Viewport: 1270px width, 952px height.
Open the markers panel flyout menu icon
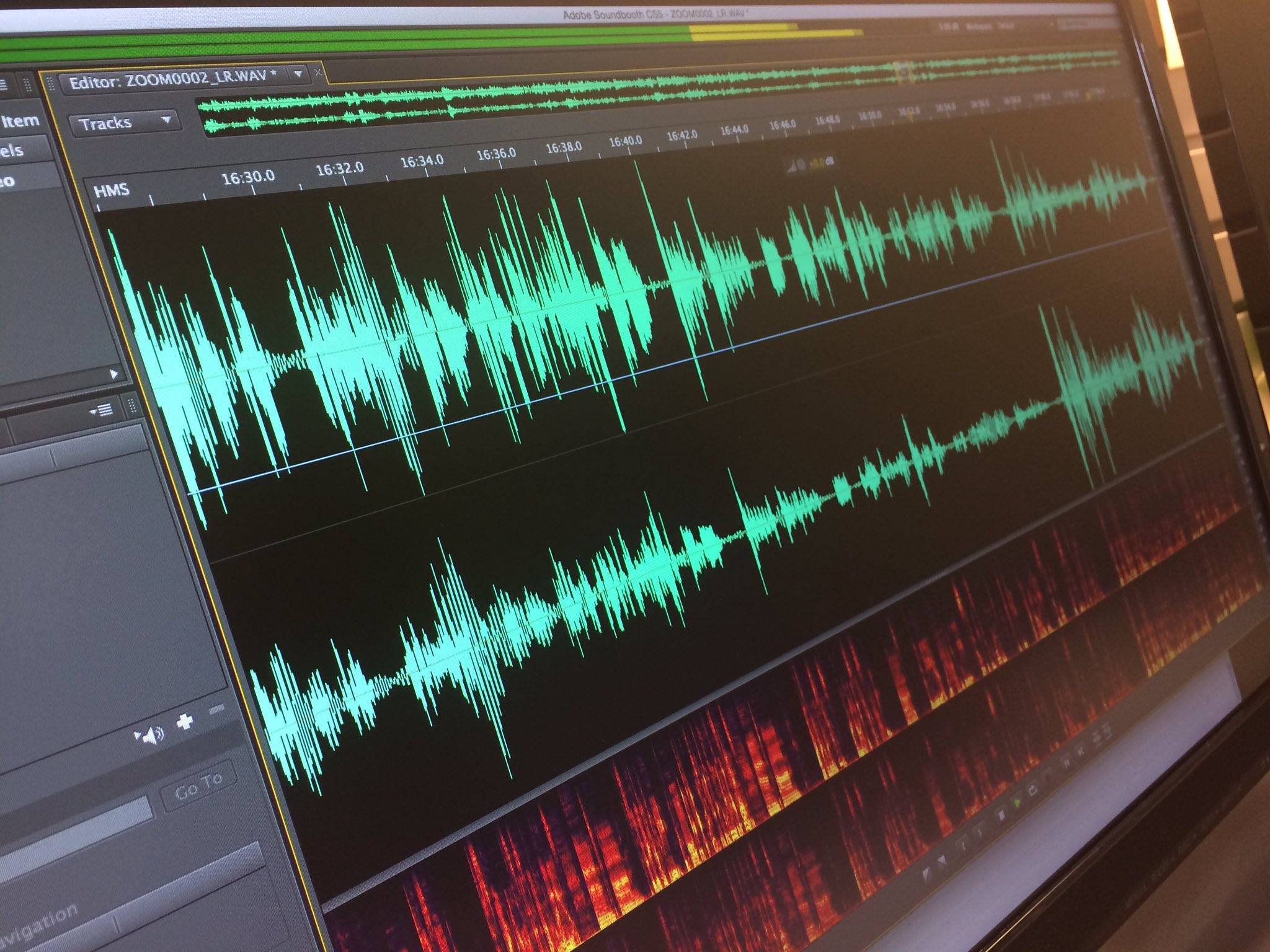pos(102,410)
